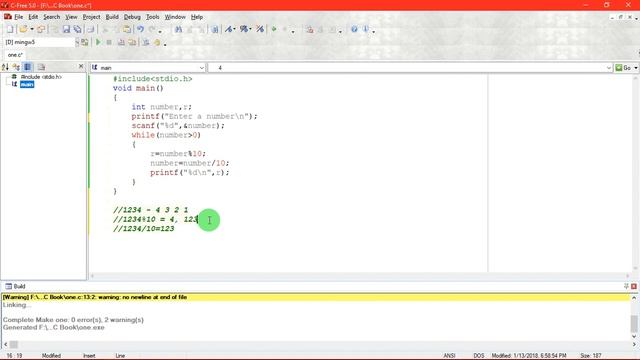Select the main function tree item
This screenshot has width=640, height=360.
click(27, 84)
